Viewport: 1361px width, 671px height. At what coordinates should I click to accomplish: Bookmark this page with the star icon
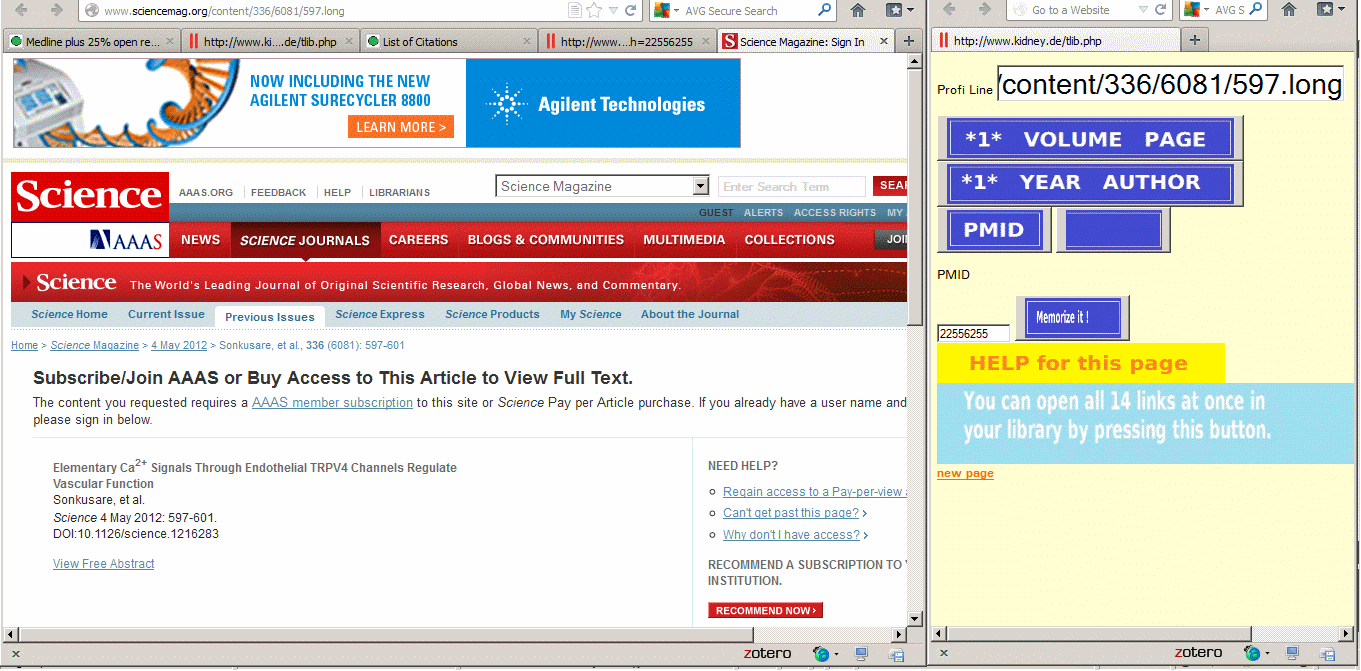594,10
